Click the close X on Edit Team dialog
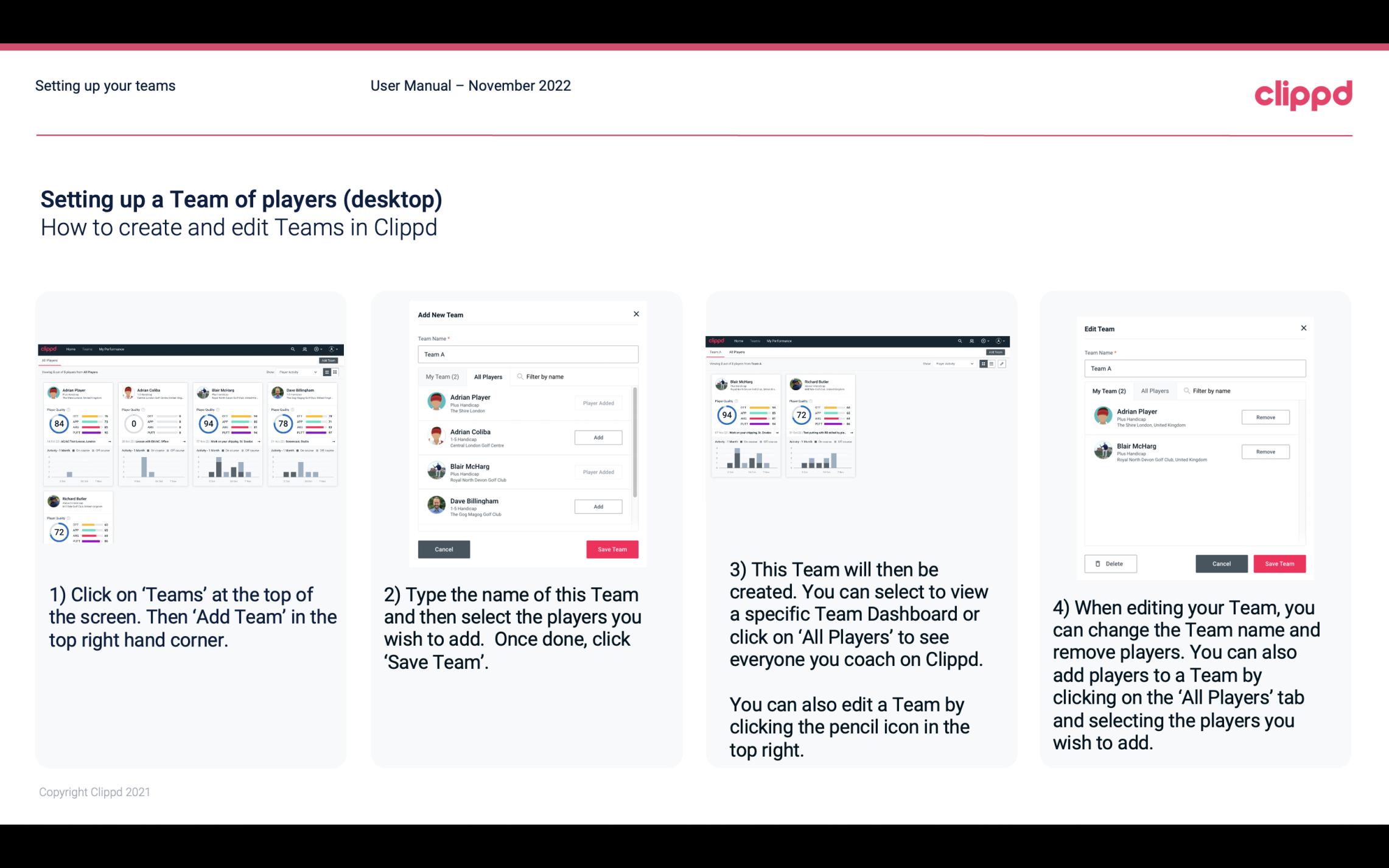 [1303, 329]
